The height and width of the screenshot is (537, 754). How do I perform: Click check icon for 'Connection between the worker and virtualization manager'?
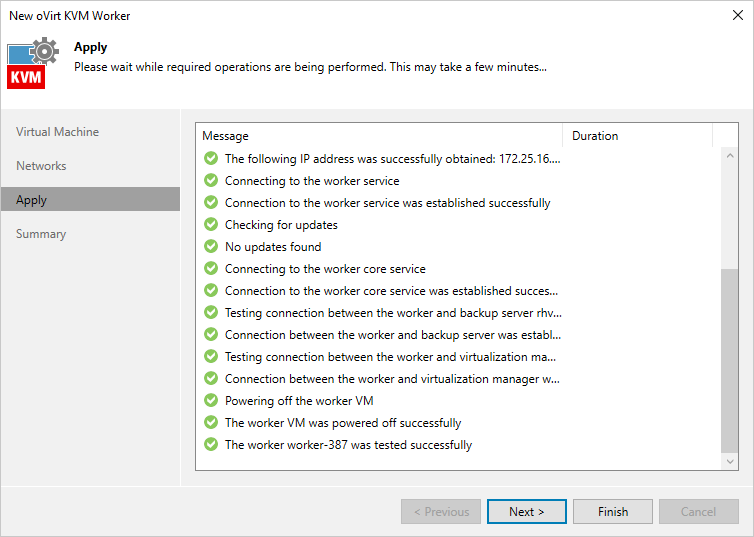tap(211, 378)
